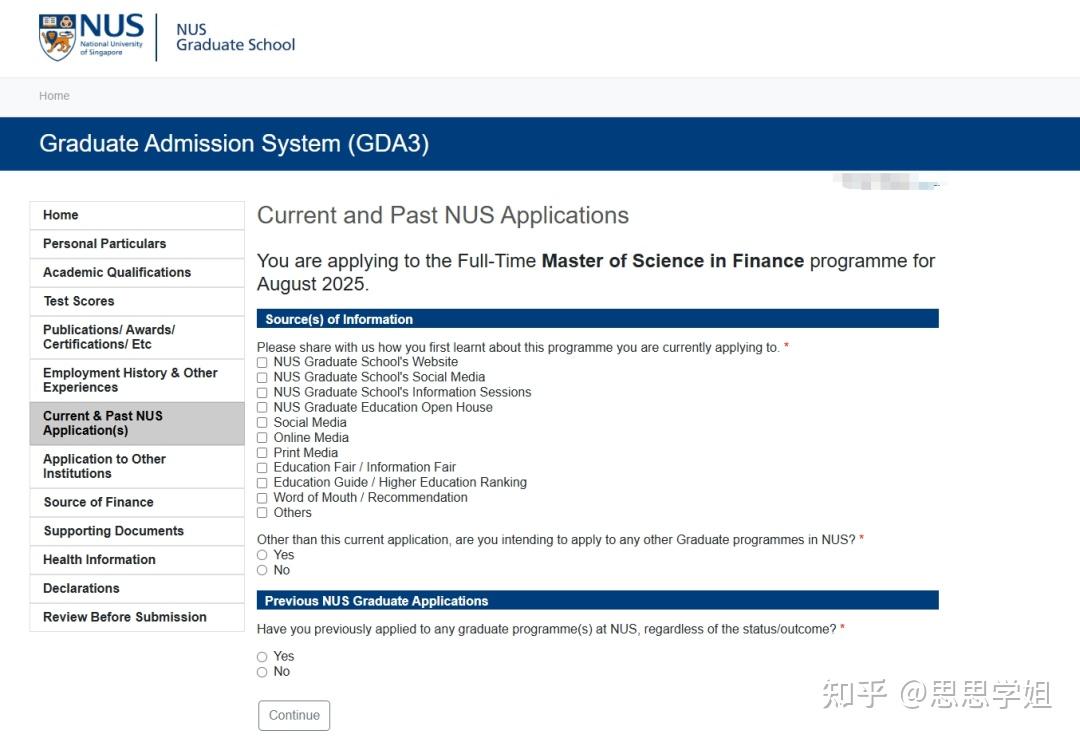Enable the Word of Mouth / Recommendation checkbox
This screenshot has height=738, width=1080.
[261, 497]
